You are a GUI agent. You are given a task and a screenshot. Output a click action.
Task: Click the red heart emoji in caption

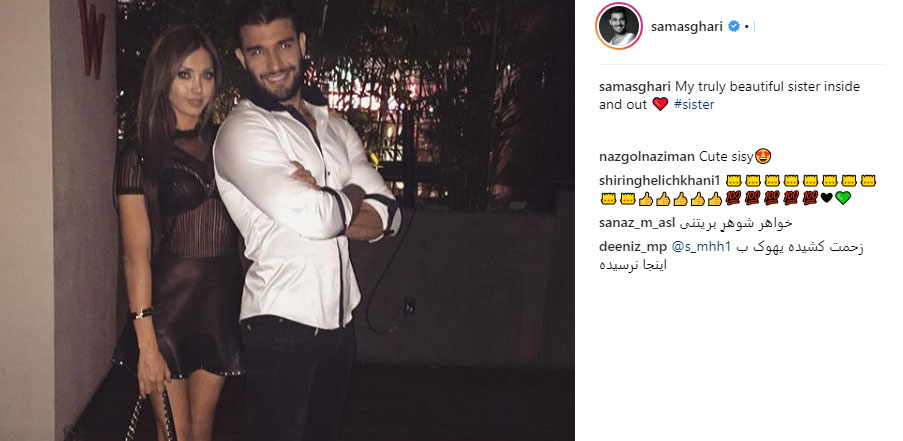[x=661, y=104]
